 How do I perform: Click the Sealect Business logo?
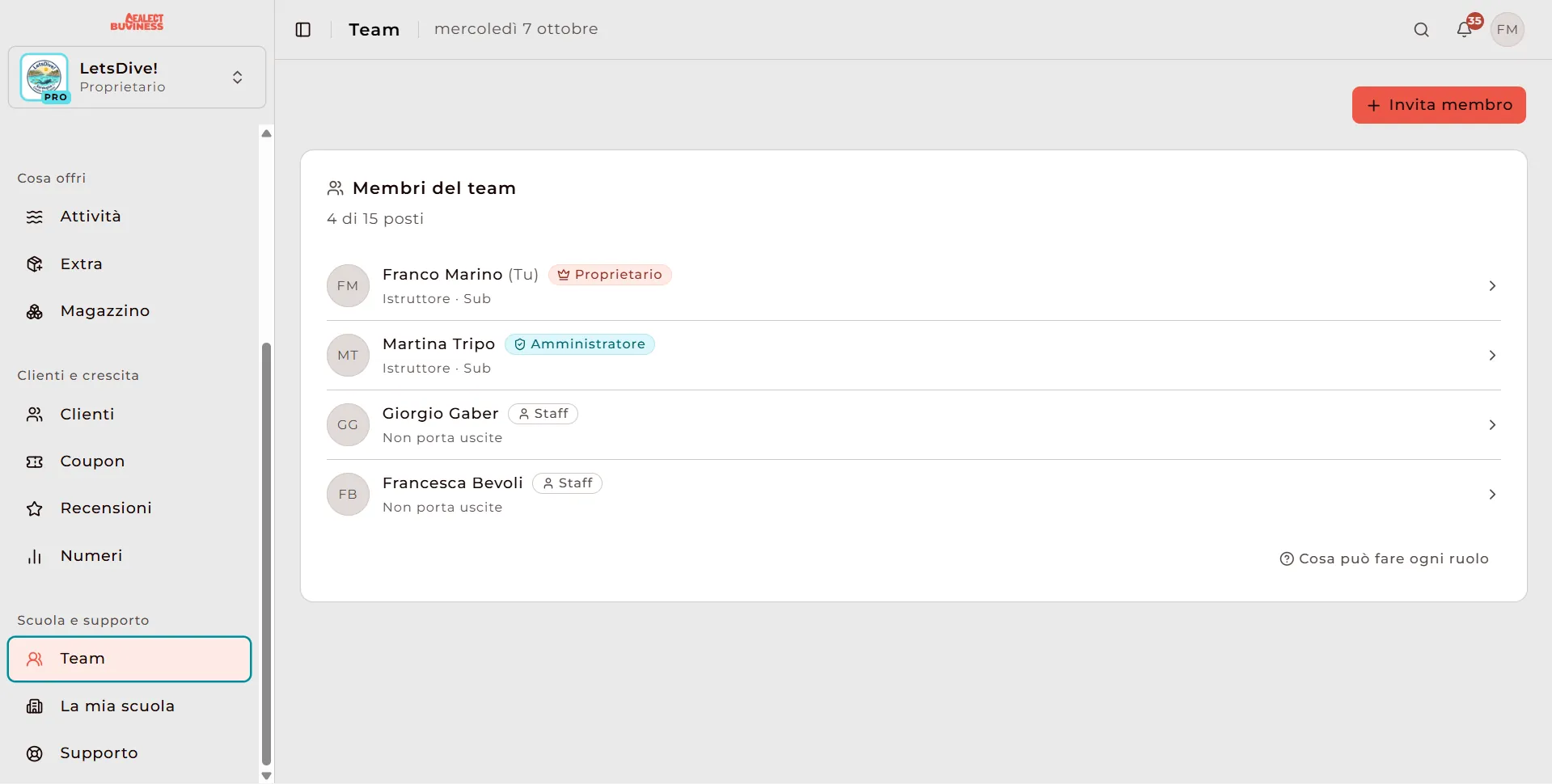137,23
